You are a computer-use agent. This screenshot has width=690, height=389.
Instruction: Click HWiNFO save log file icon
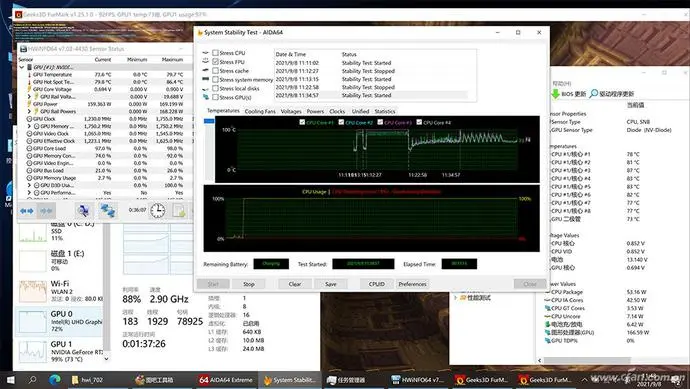(179, 211)
